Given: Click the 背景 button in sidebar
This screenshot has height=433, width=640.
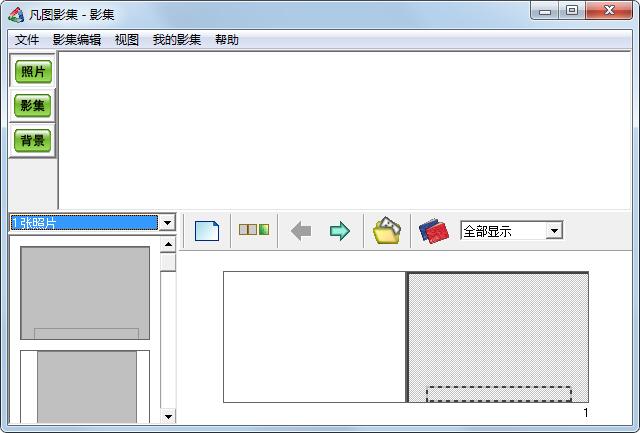Looking at the screenshot, I should point(33,140).
